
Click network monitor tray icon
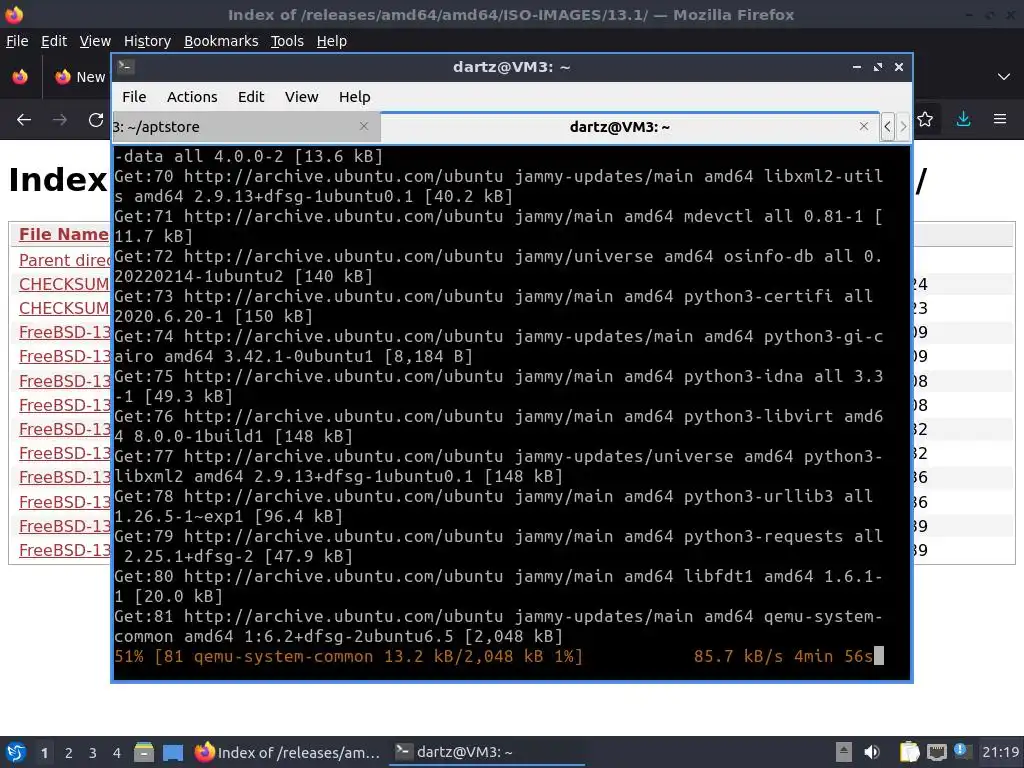[x=936, y=752]
